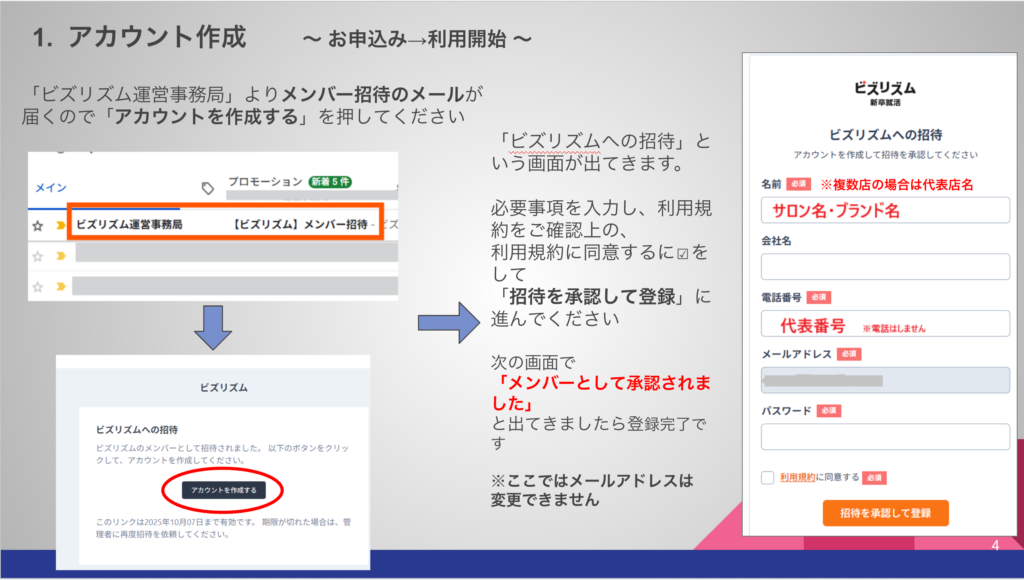Screen dimensions: 1024x580
Task: Click the ビズリズム logo atop the form
Action: point(884,90)
